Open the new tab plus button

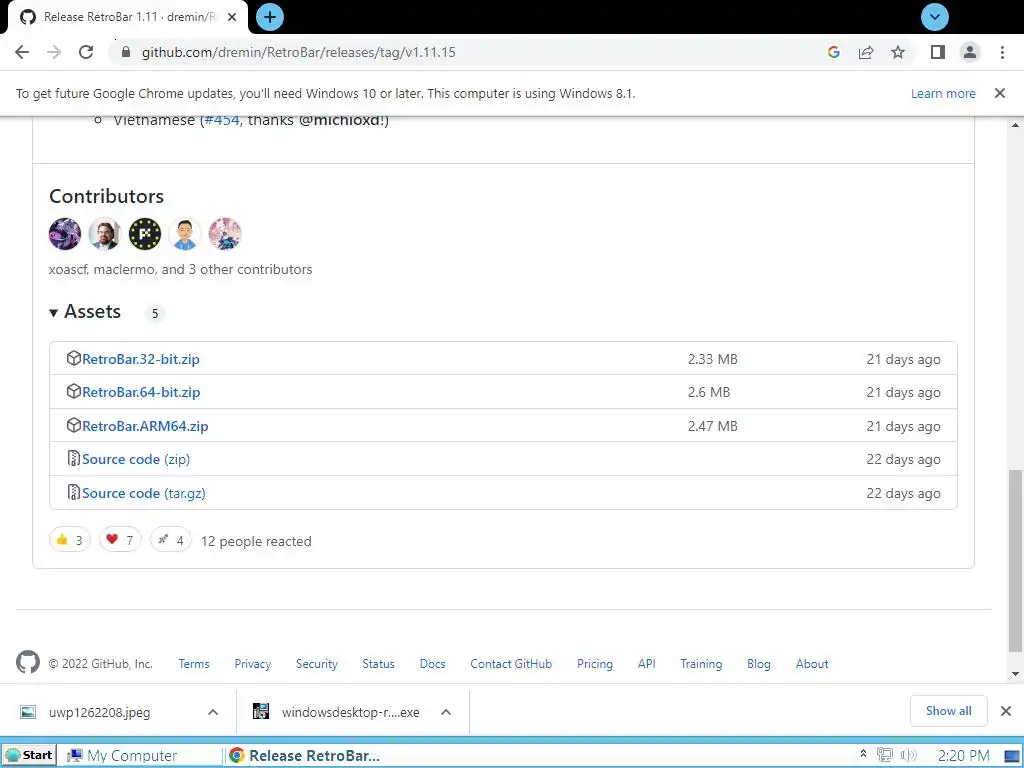(270, 17)
